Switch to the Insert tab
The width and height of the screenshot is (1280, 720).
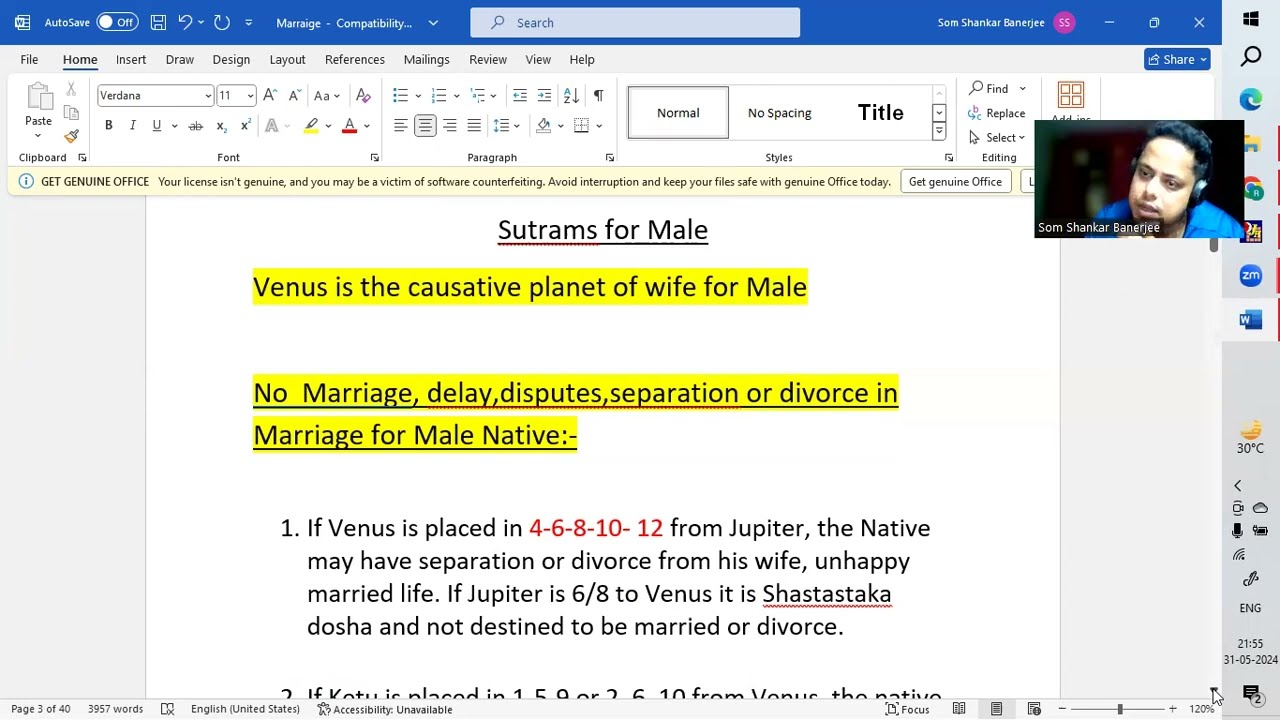(x=131, y=59)
